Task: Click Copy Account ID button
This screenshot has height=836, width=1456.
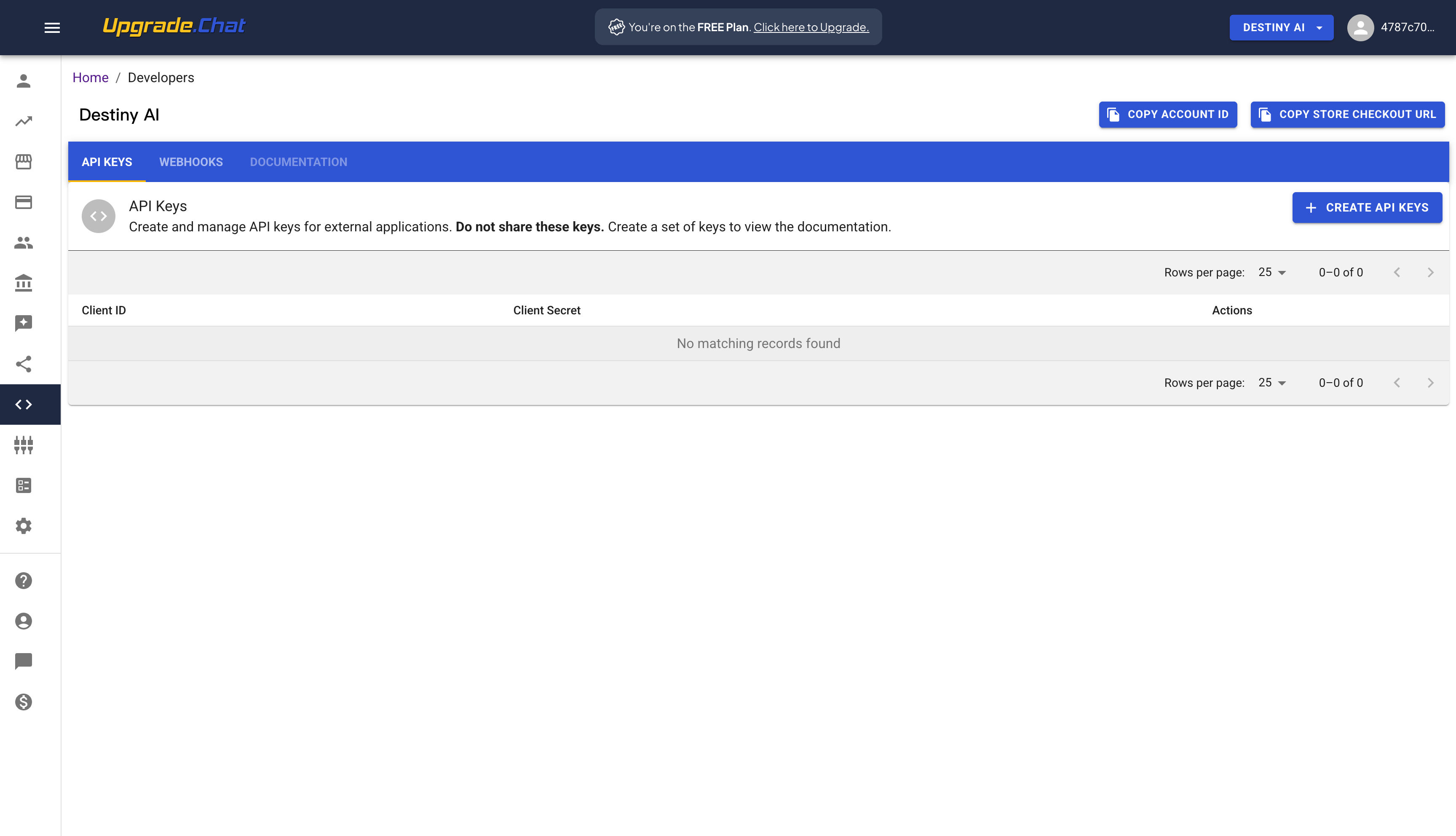Action: (1167, 114)
